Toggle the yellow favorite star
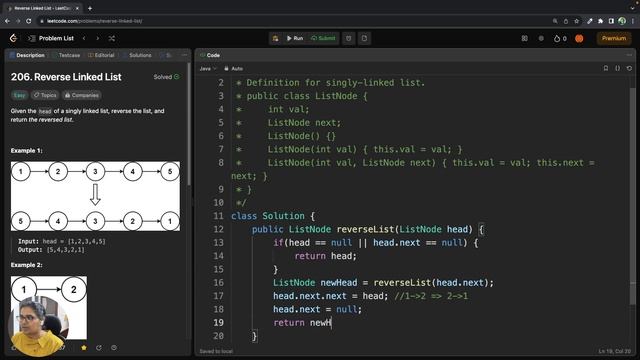 click(84, 348)
